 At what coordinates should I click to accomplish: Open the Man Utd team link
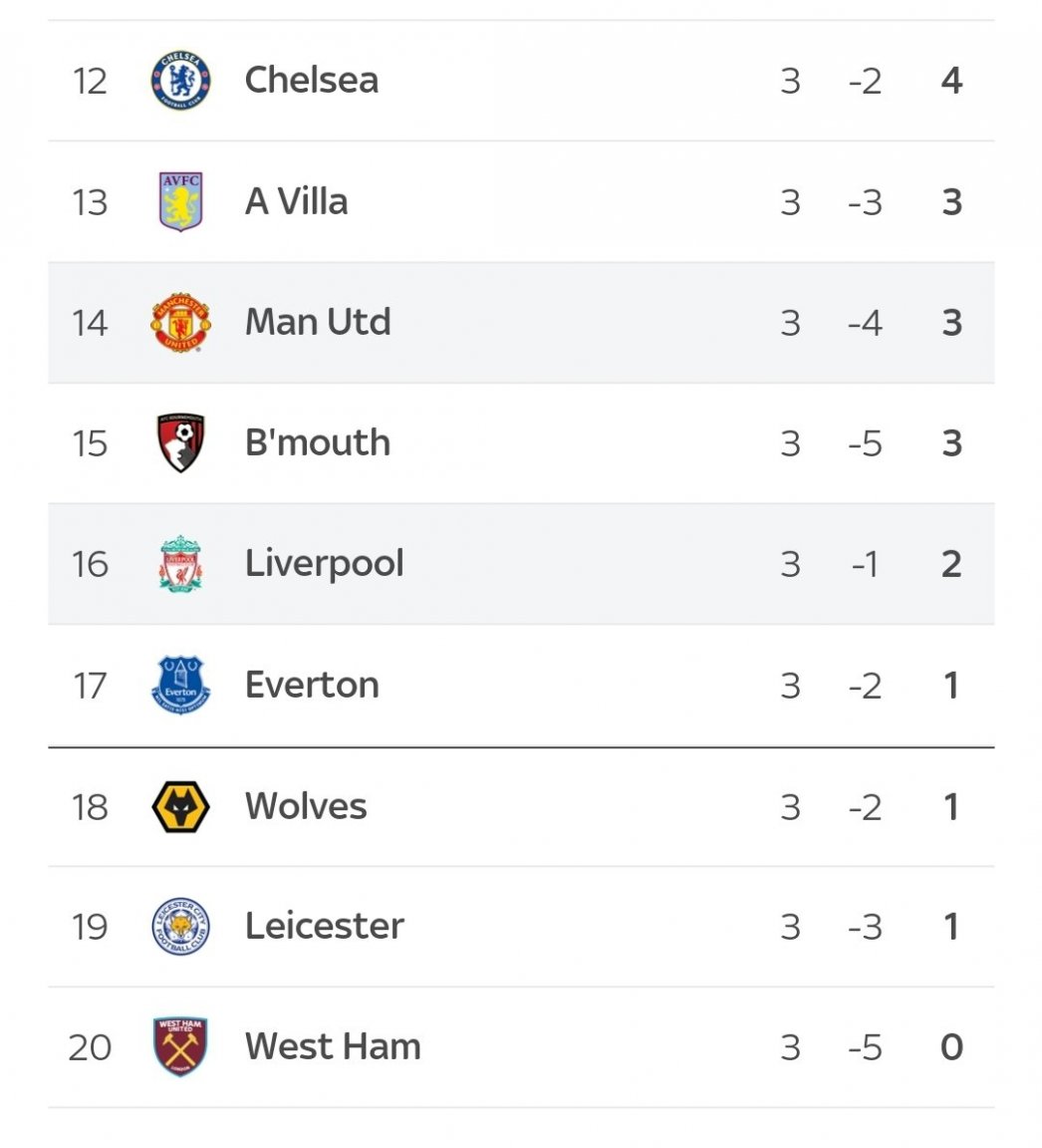click(x=319, y=322)
